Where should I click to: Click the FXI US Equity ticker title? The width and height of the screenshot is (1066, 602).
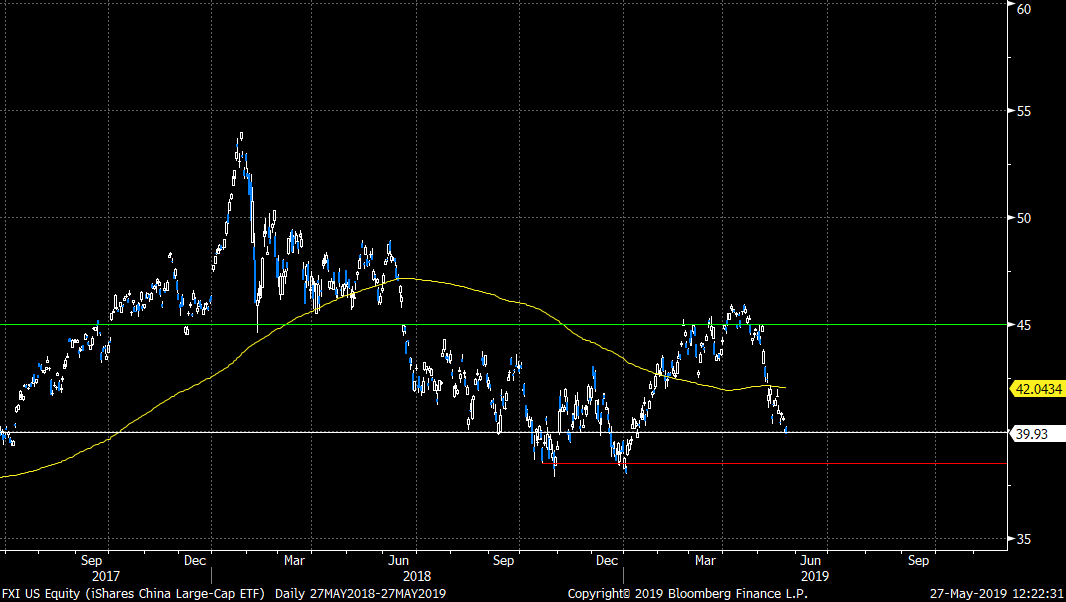(x=133, y=594)
